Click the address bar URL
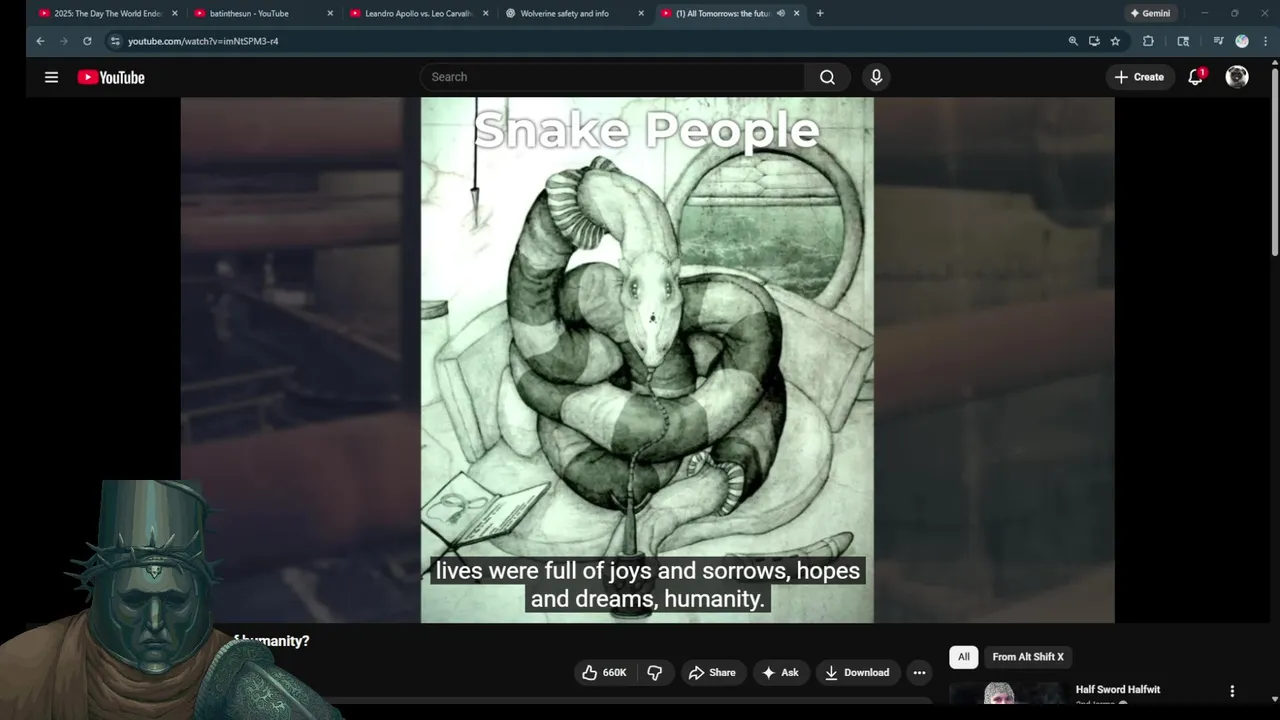The height and width of the screenshot is (720, 1280). (x=203, y=41)
